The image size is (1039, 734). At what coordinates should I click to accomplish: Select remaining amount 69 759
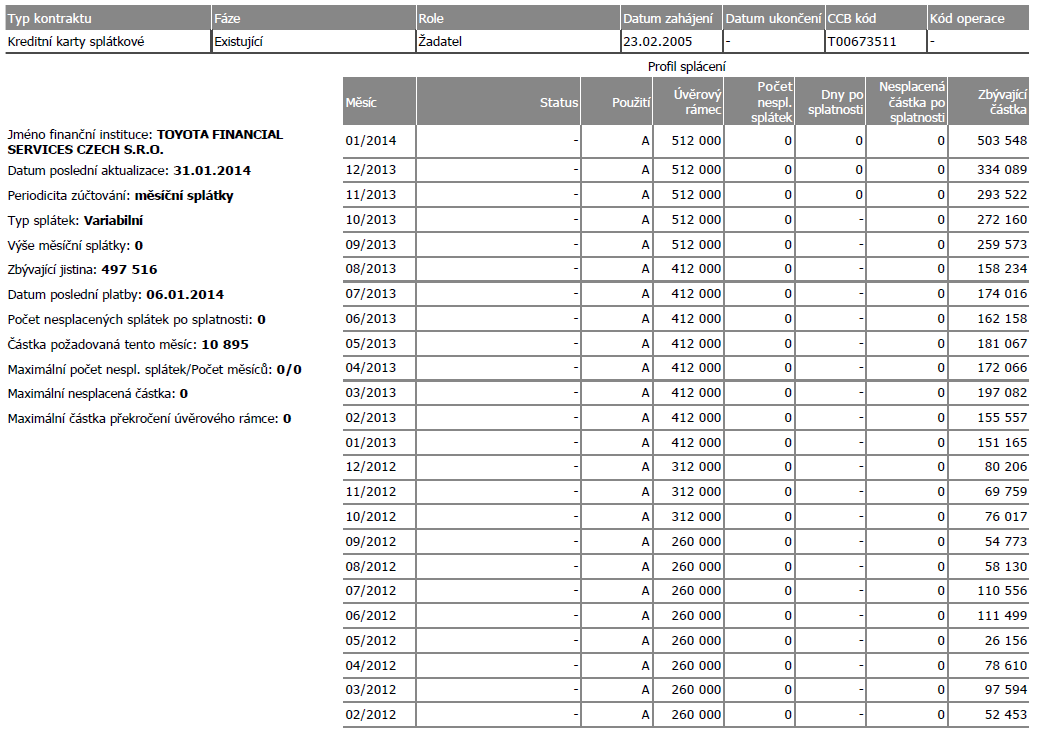(989, 492)
